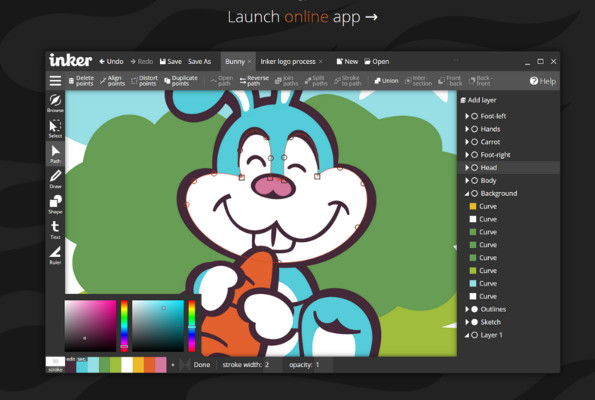Click Join paths
This screenshot has height=400, width=595.
(286, 81)
